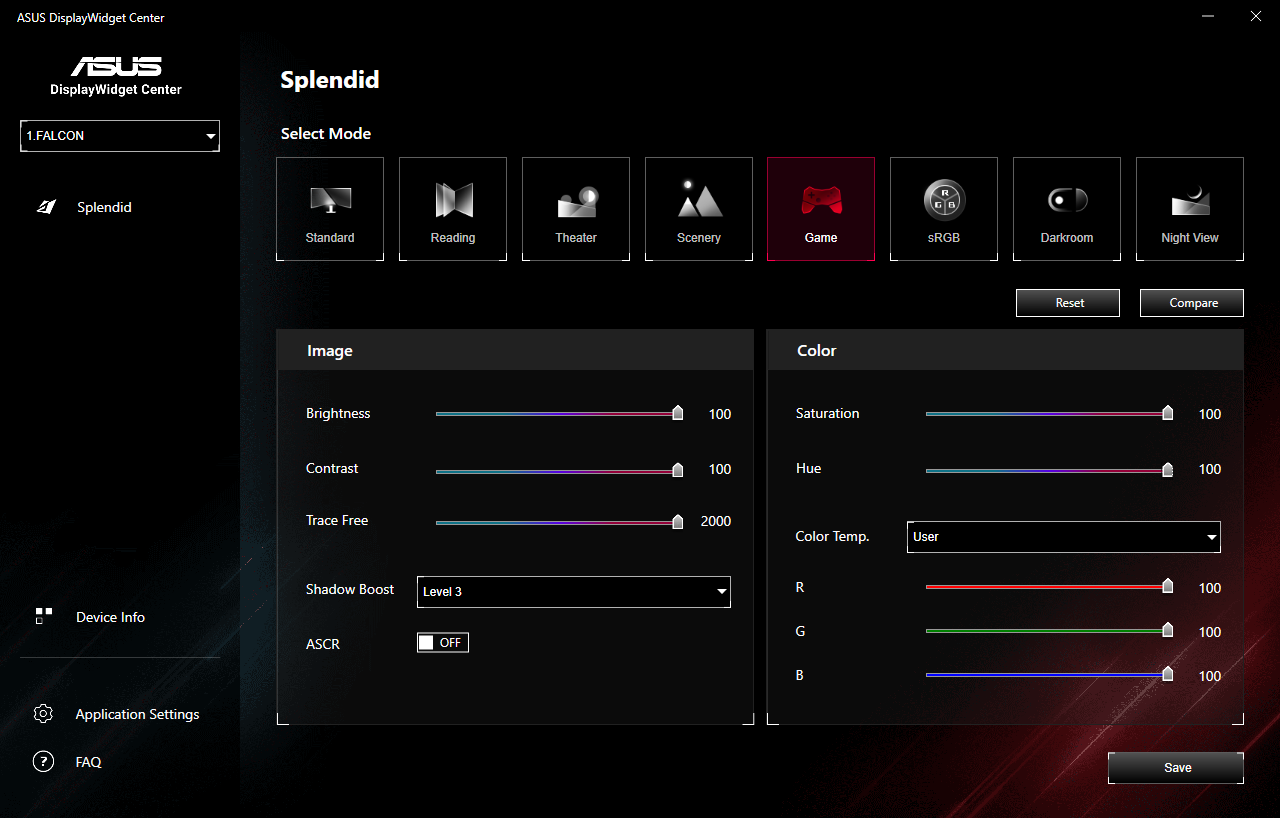Choose the Darkroom mode icon
1280x818 pixels.
coord(1067,208)
